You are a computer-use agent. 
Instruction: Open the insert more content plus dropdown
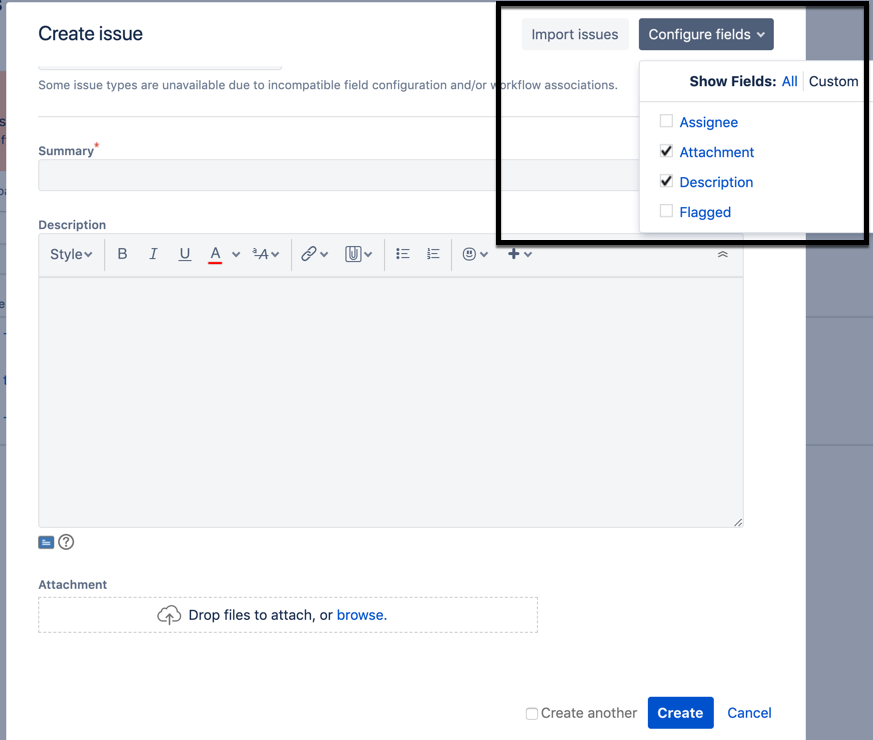515,253
